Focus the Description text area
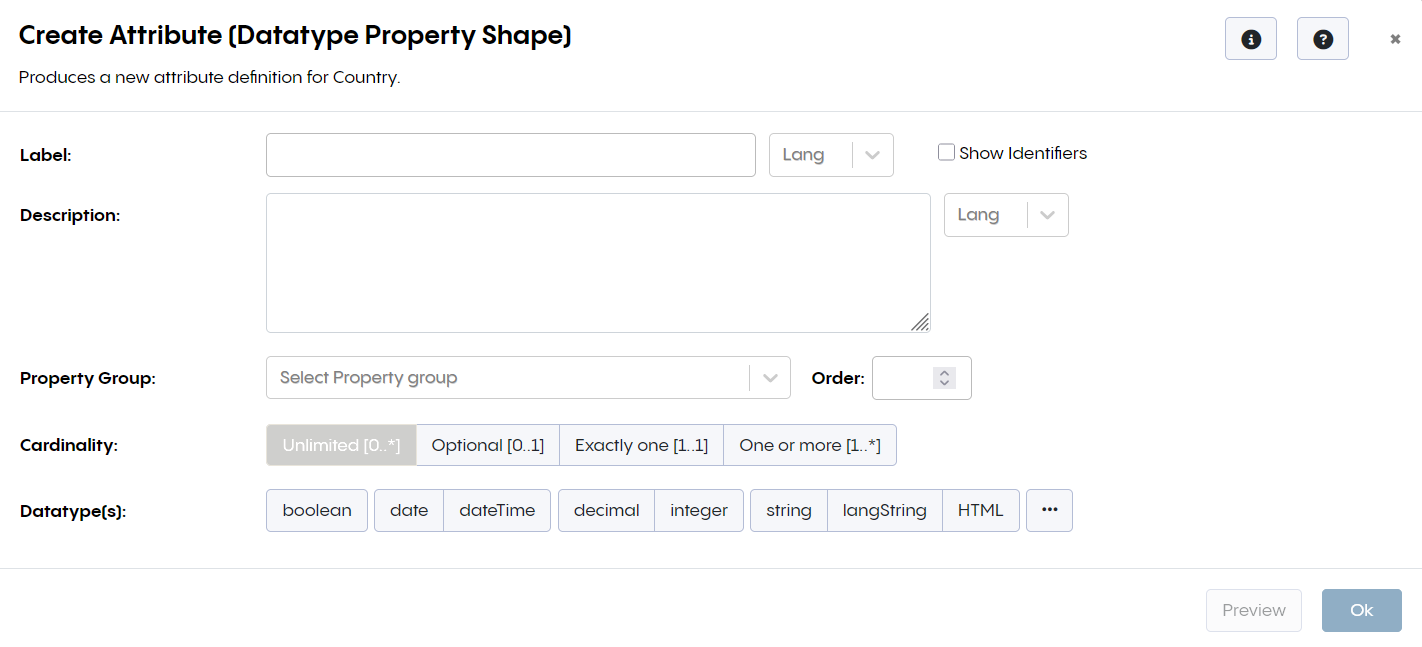Screen dimensions: 1422x647 (597, 262)
